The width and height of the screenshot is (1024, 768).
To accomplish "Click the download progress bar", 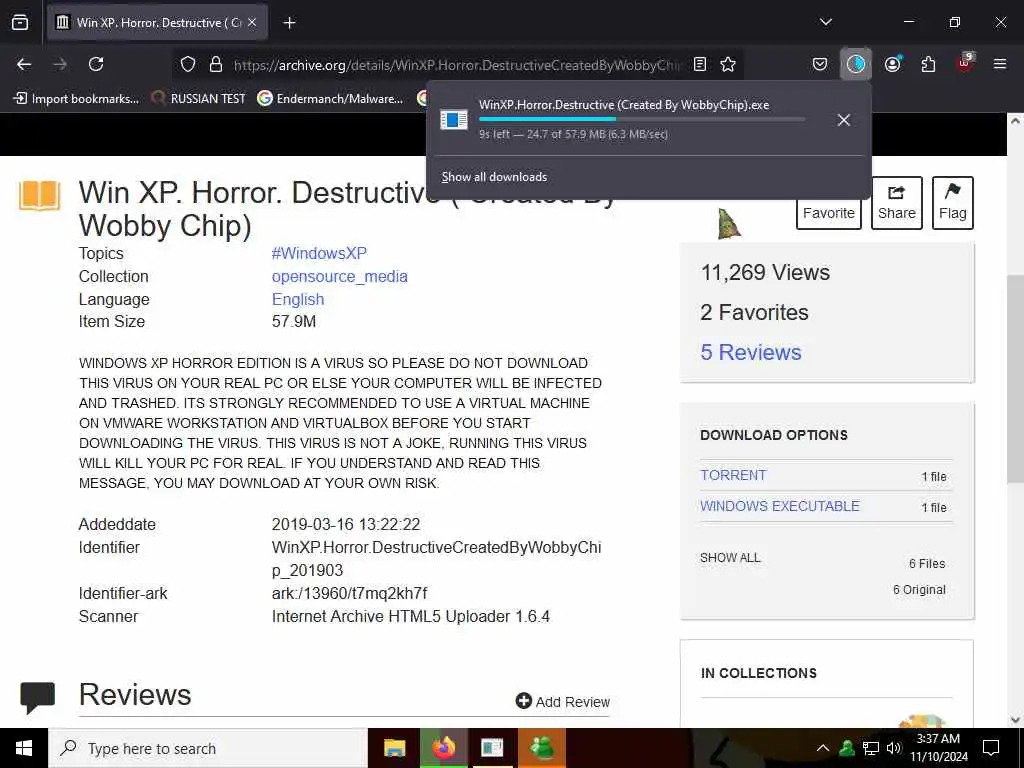I will tap(642, 119).
